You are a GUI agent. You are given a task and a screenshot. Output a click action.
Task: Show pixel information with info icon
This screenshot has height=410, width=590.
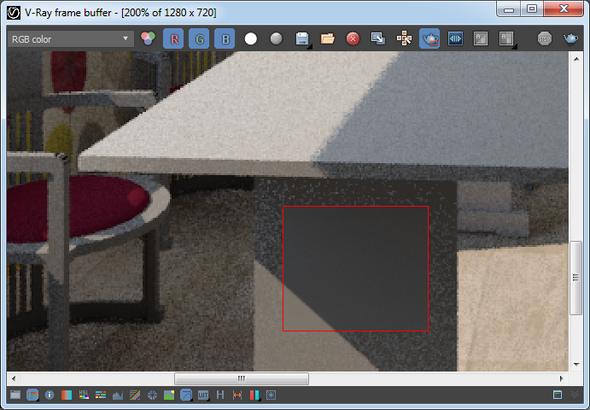click(49, 395)
